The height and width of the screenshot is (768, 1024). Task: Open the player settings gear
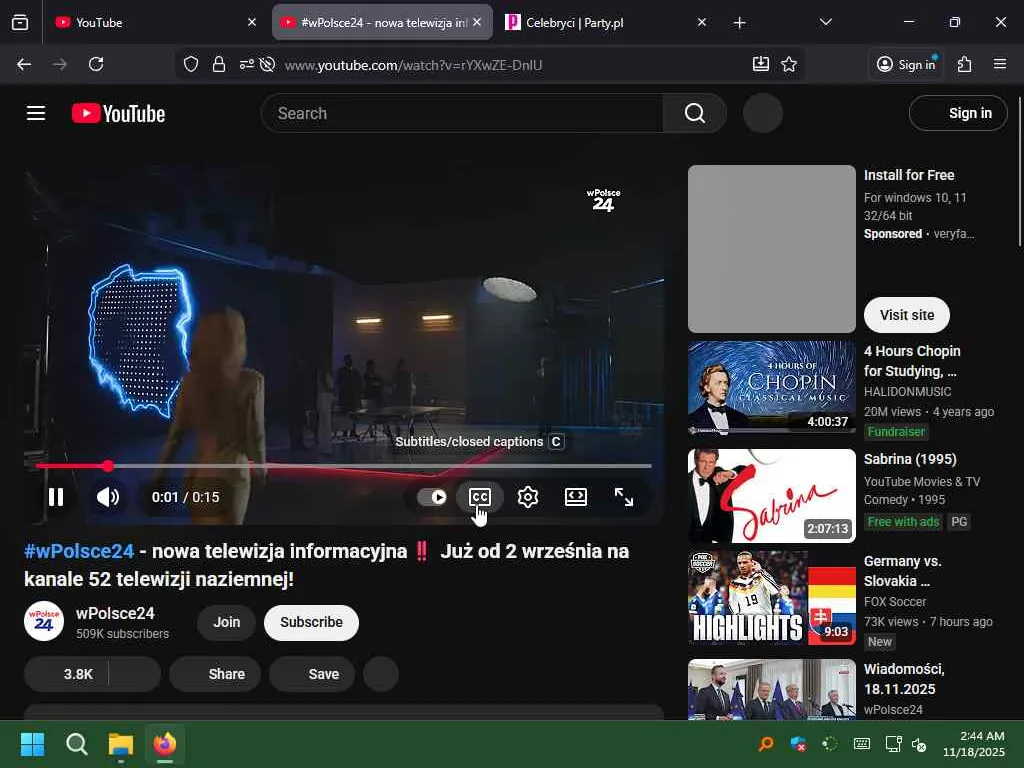(528, 498)
